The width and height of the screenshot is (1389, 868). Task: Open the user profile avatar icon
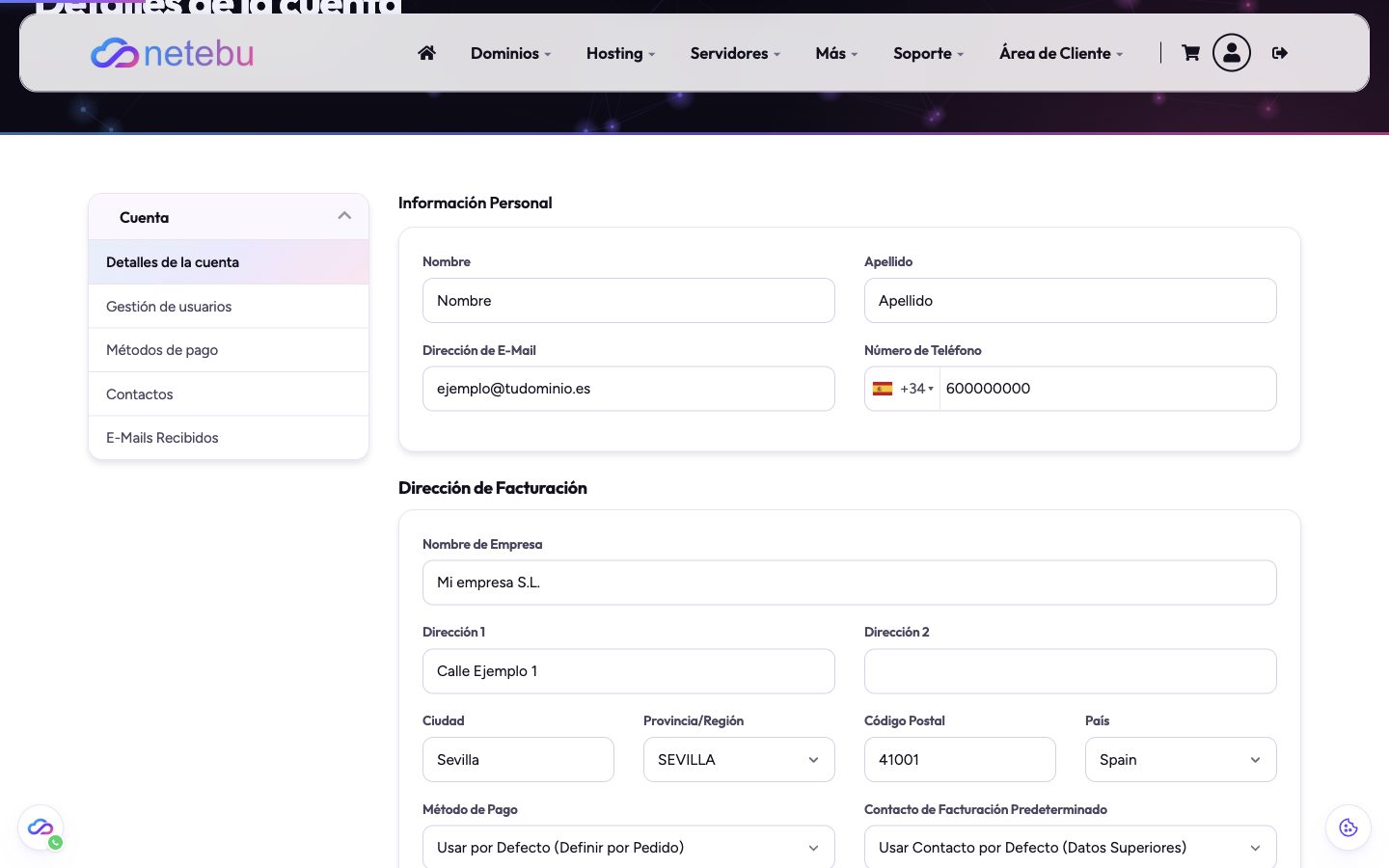coord(1232,53)
